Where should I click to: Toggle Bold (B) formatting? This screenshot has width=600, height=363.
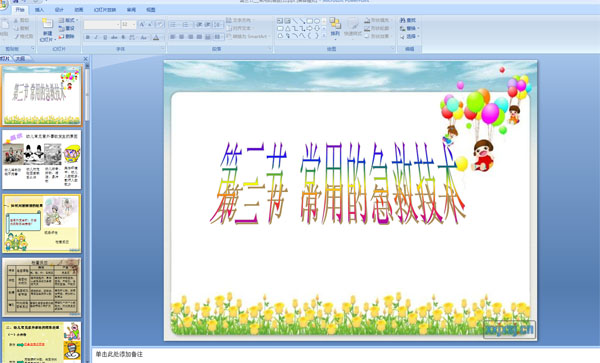pyautogui.click(x=88, y=37)
